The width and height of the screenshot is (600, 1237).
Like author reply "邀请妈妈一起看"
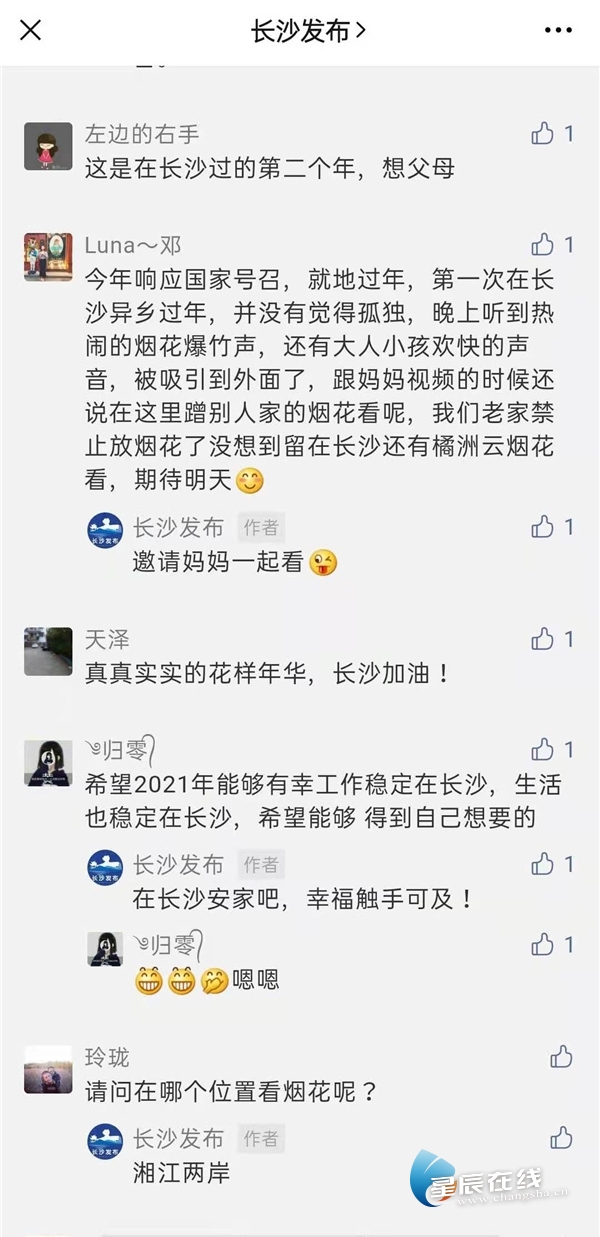pos(543,527)
